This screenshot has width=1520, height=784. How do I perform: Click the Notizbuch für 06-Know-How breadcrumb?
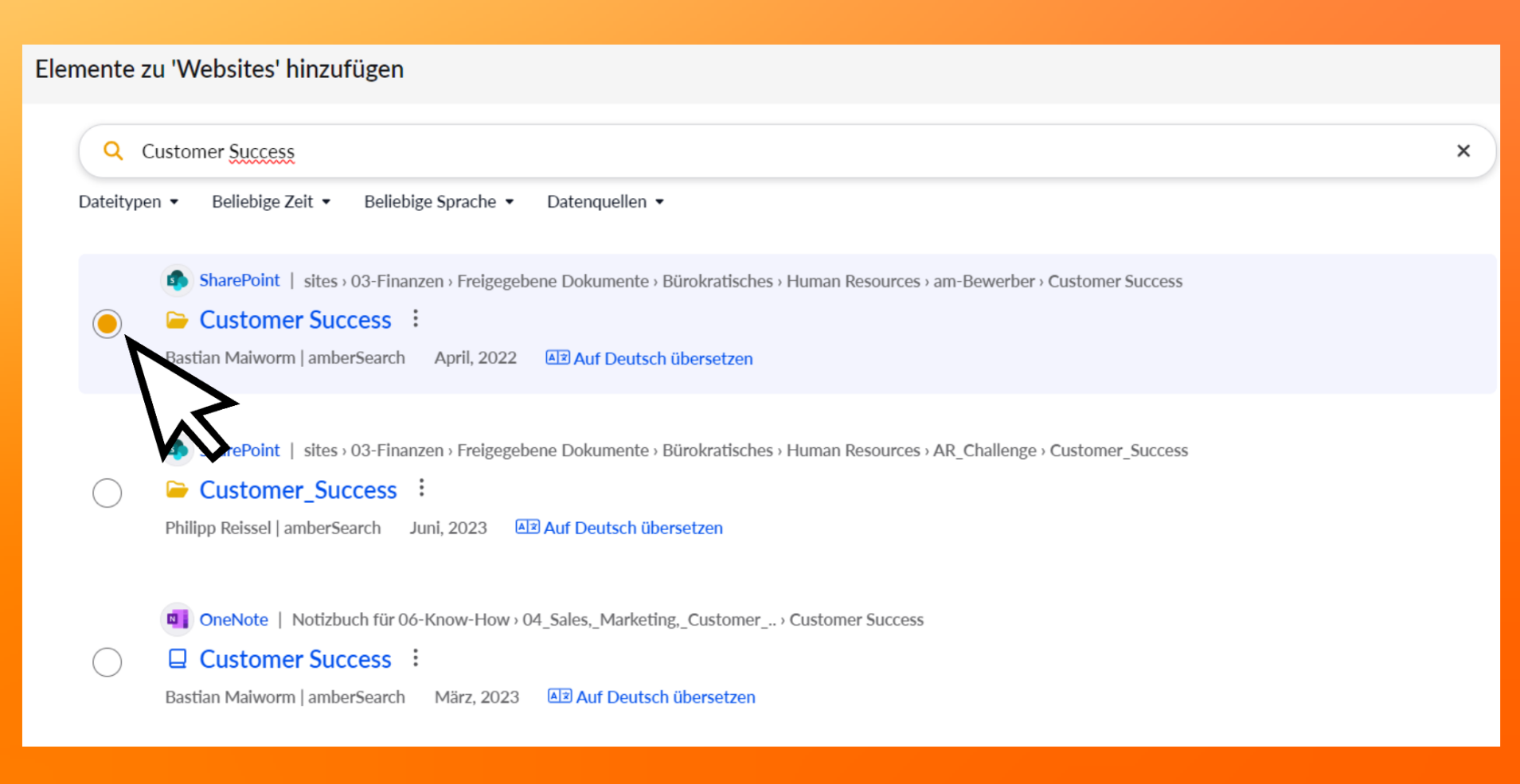click(x=401, y=619)
